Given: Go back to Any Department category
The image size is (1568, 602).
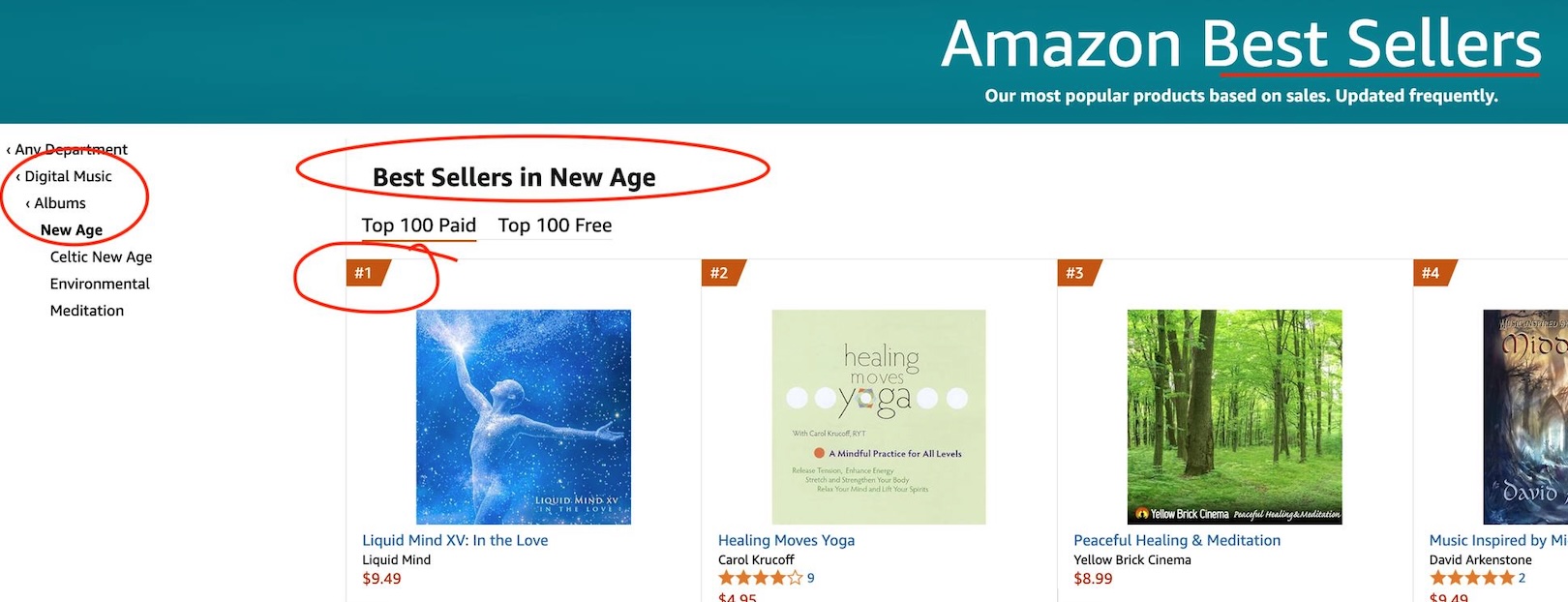Looking at the screenshot, I should pyautogui.click(x=70, y=149).
